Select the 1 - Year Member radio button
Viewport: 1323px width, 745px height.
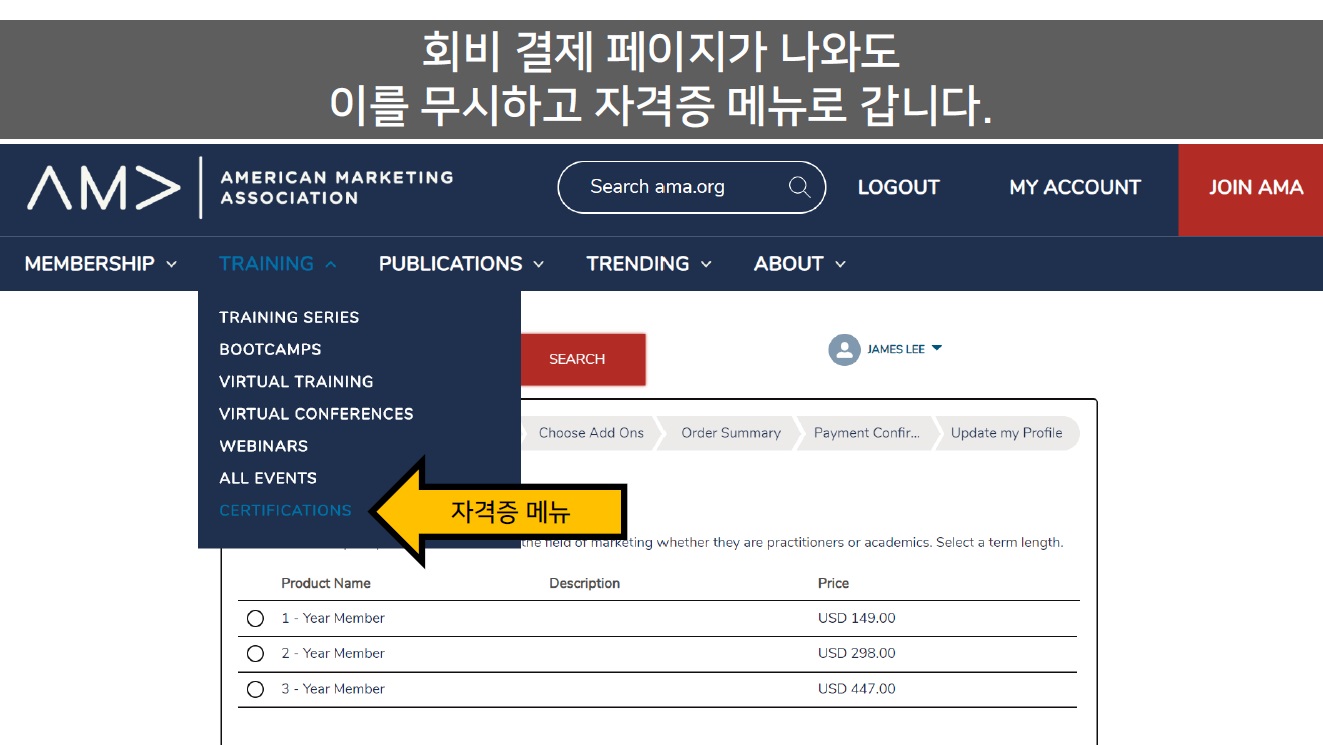coord(255,618)
